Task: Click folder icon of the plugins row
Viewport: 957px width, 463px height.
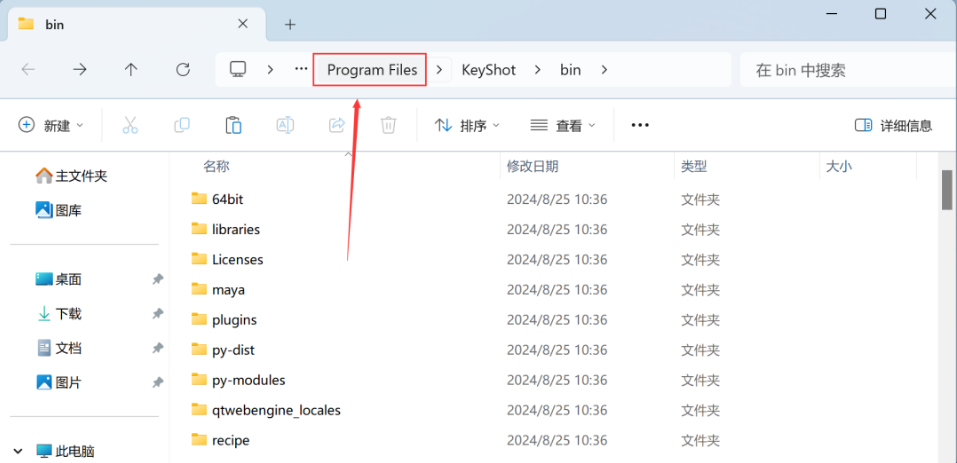Action: click(199, 319)
